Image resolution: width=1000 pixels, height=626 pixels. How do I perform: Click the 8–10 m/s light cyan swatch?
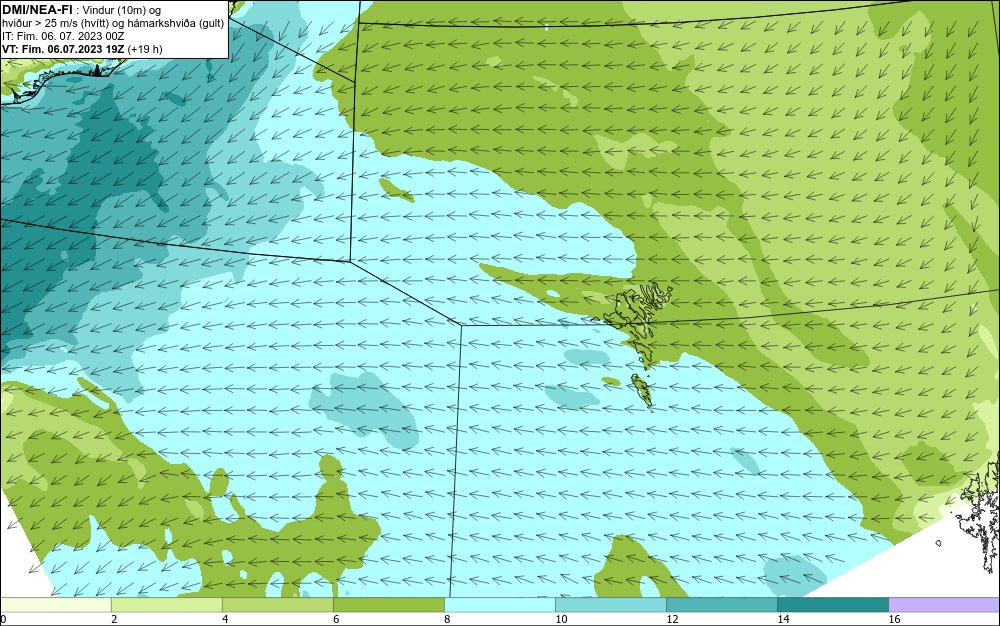point(500,605)
